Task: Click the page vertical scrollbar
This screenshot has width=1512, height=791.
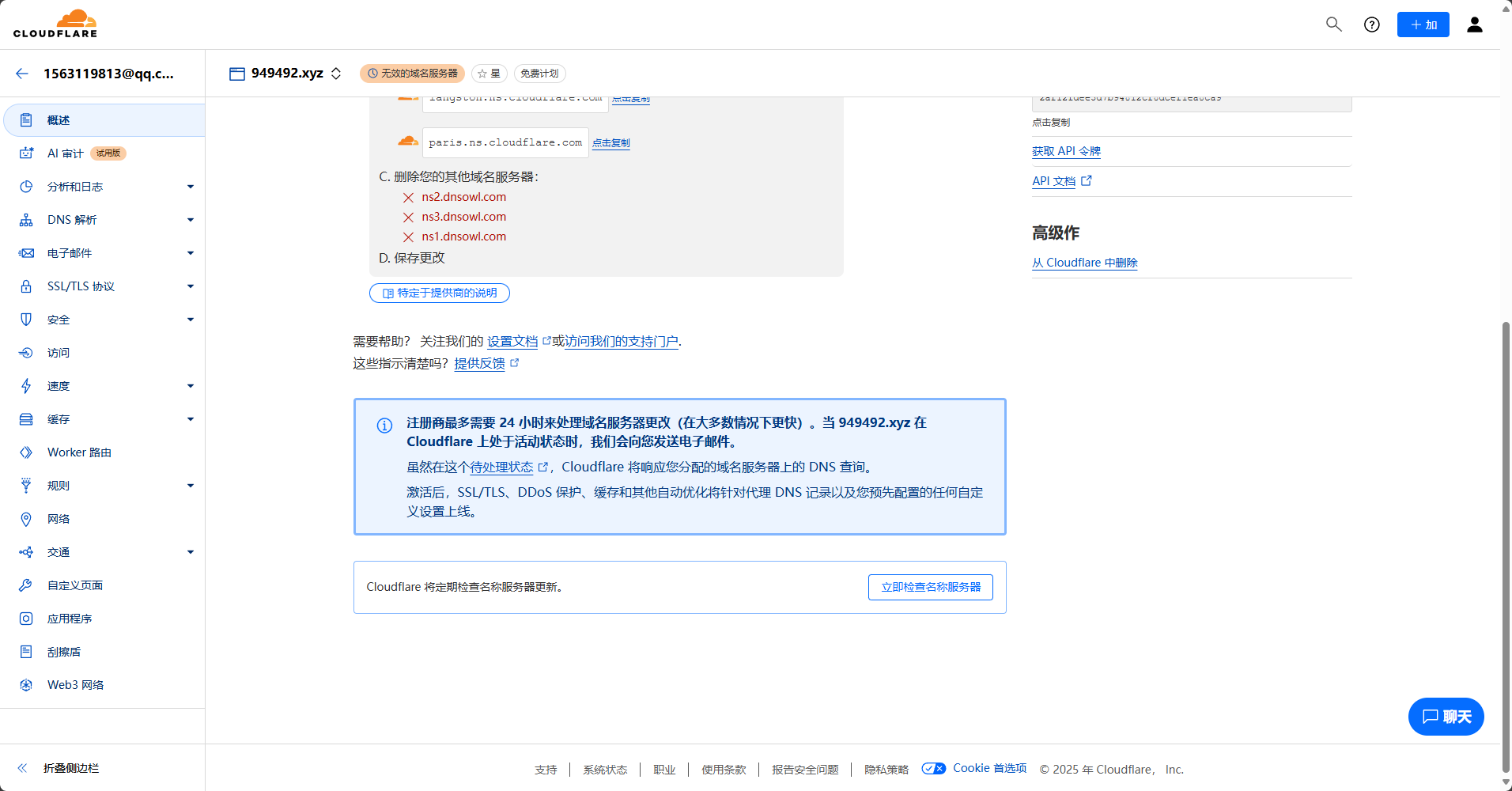Action: [1506, 546]
